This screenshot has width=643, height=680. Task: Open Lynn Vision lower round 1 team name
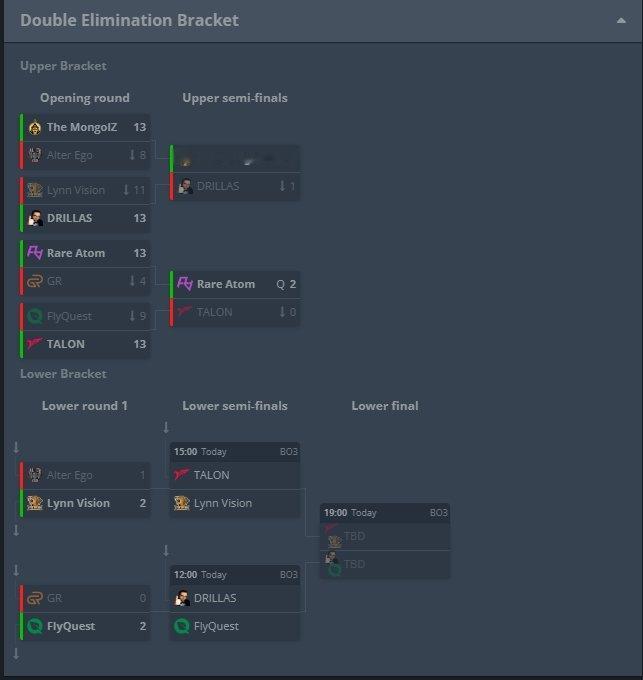(78, 503)
